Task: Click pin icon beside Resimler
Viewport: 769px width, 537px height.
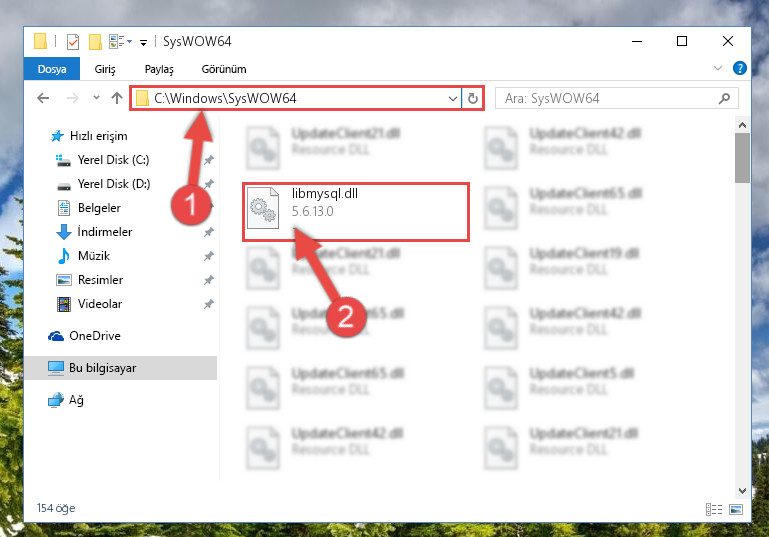Action: pos(208,280)
